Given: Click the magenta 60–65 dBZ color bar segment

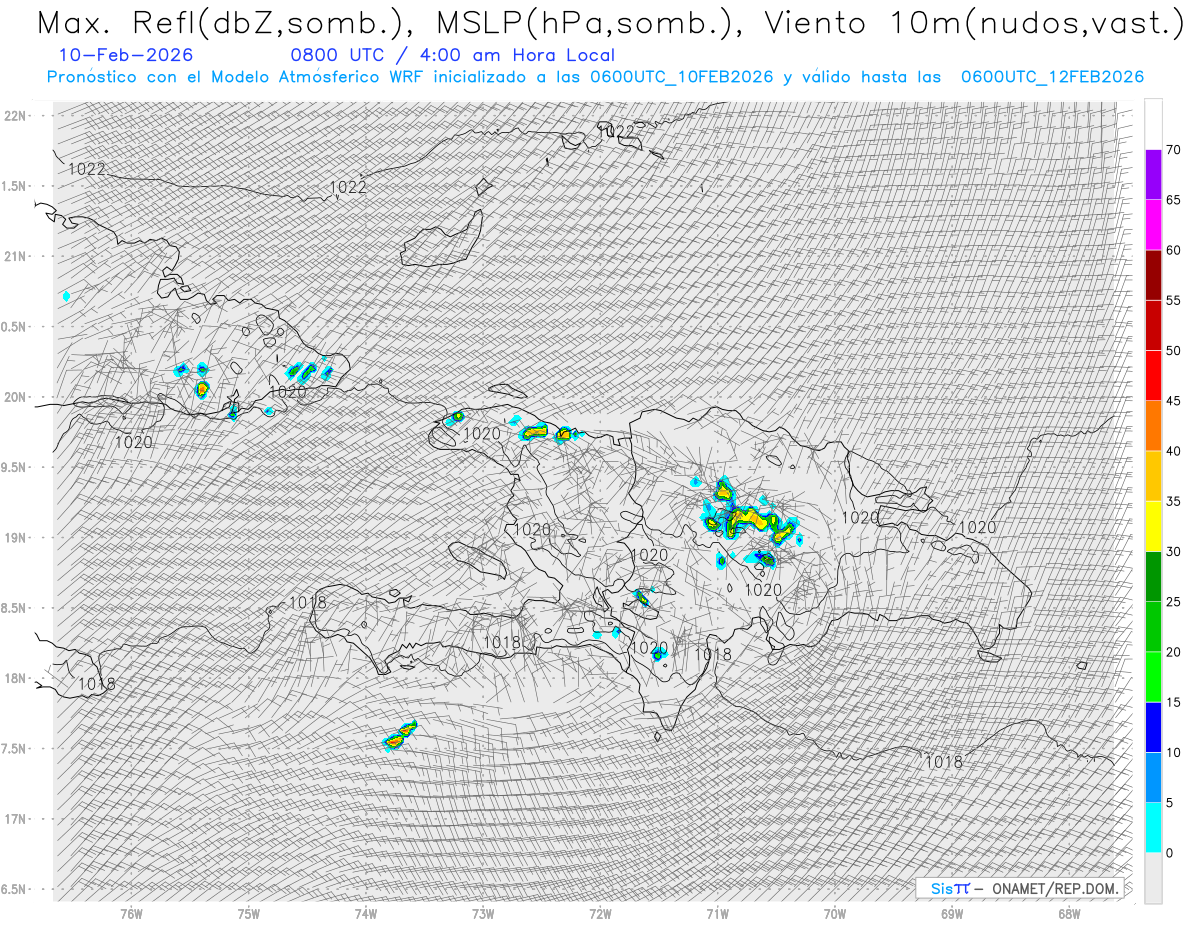Looking at the screenshot, I should [1153, 225].
